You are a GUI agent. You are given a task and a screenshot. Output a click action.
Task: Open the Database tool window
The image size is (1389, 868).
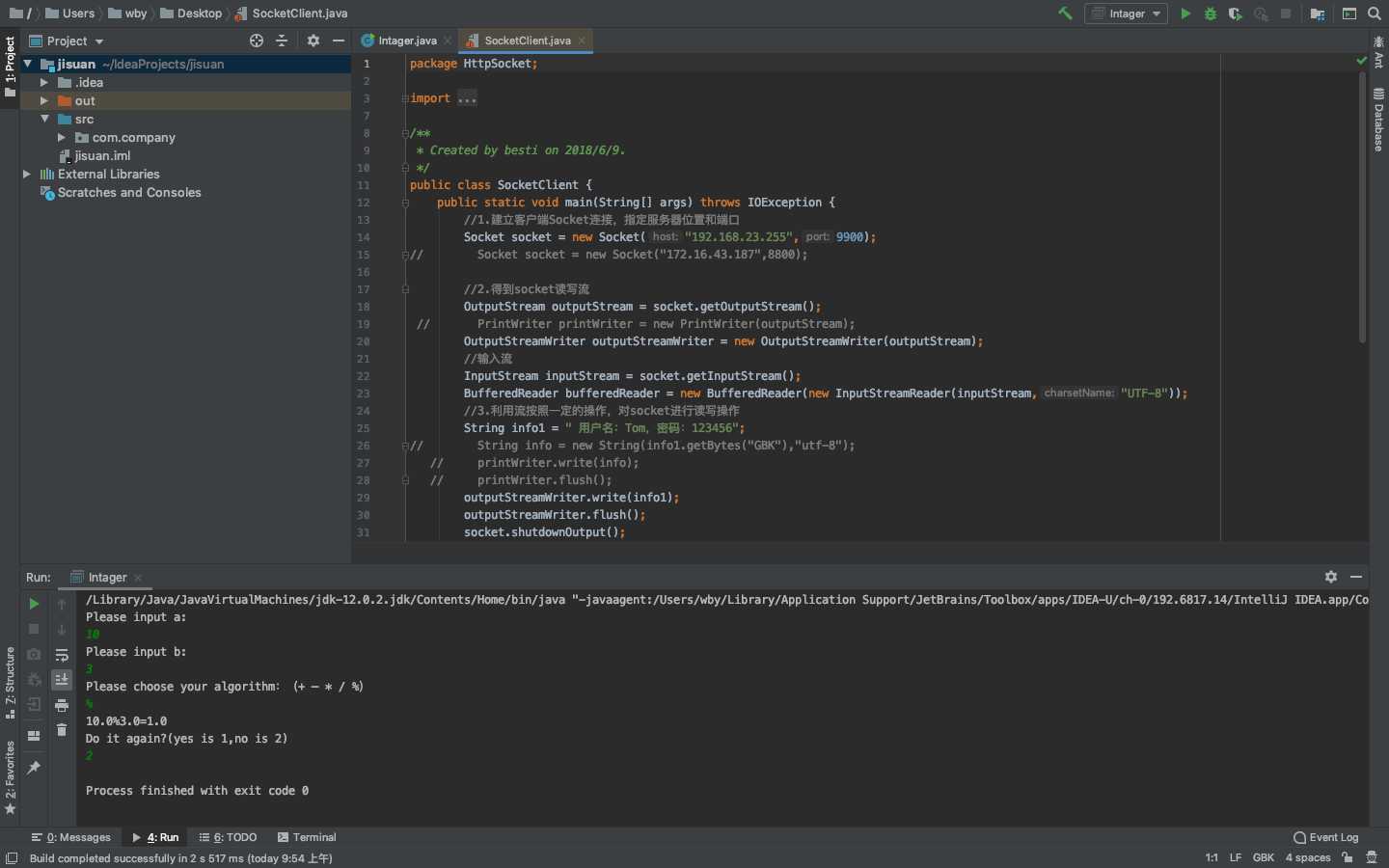[x=1378, y=120]
